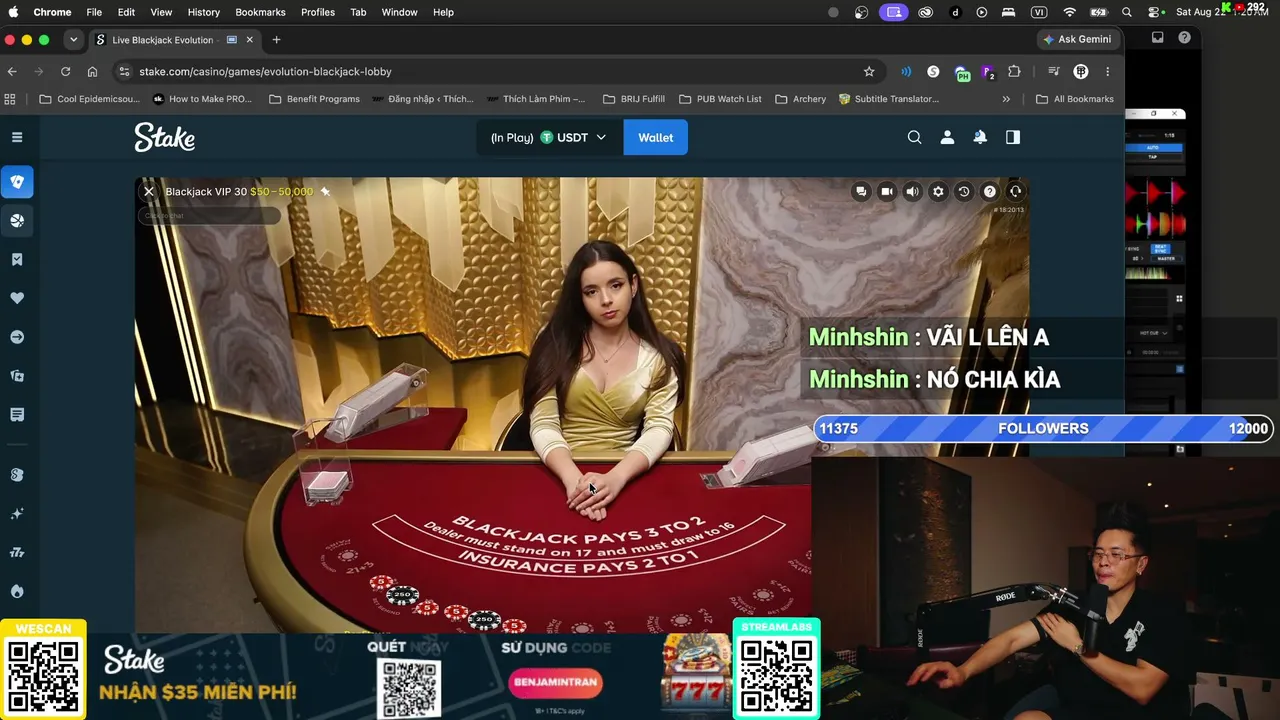Open the Thích Làm Phim bookmark
1280x720 pixels.
(536, 99)
